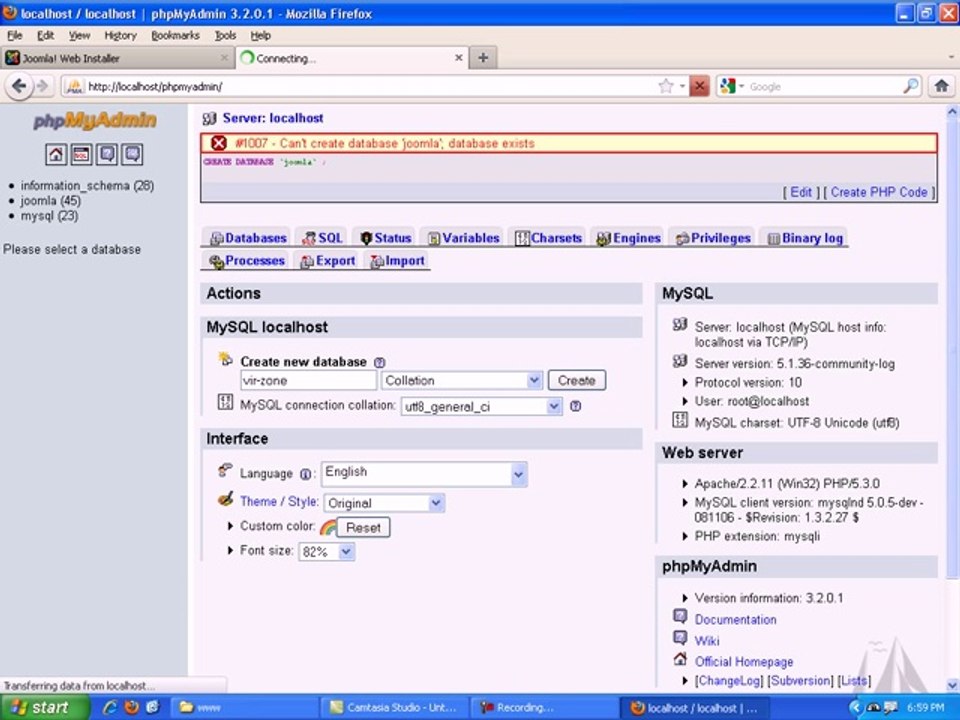Viewport: 960px width, 720px height.
Task: Click the Google search magnifier icon
Action: click(x=910, y=86)
